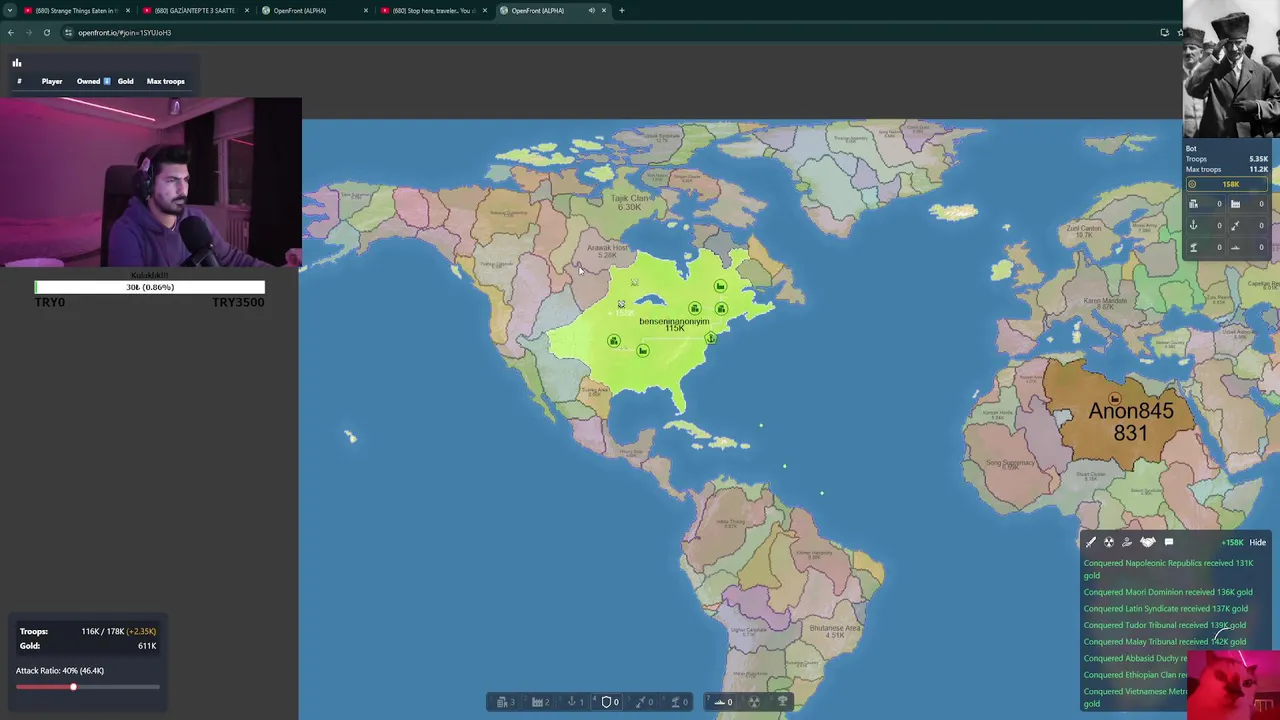
Task: Switch to first OpenFront (ALPHA) tab
Action: click(314, 11)
